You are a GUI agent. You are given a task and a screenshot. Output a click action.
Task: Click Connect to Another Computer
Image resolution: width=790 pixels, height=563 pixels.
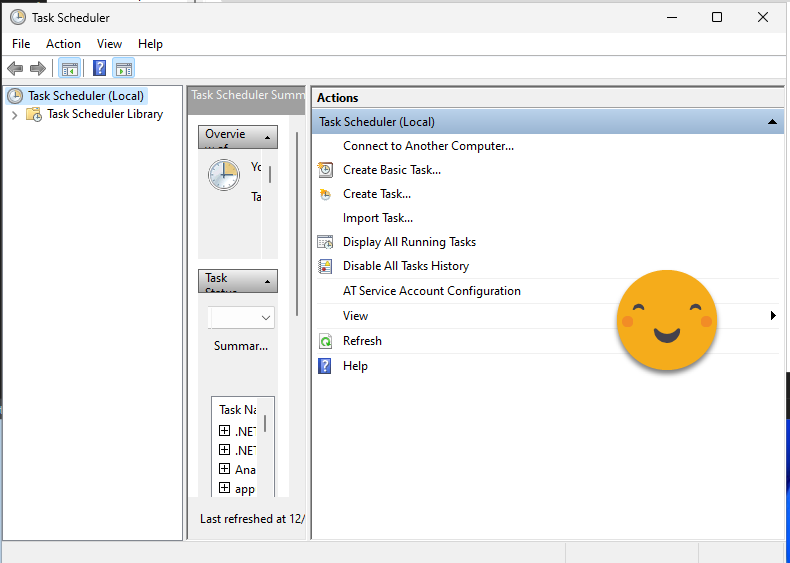pos(428,146)
